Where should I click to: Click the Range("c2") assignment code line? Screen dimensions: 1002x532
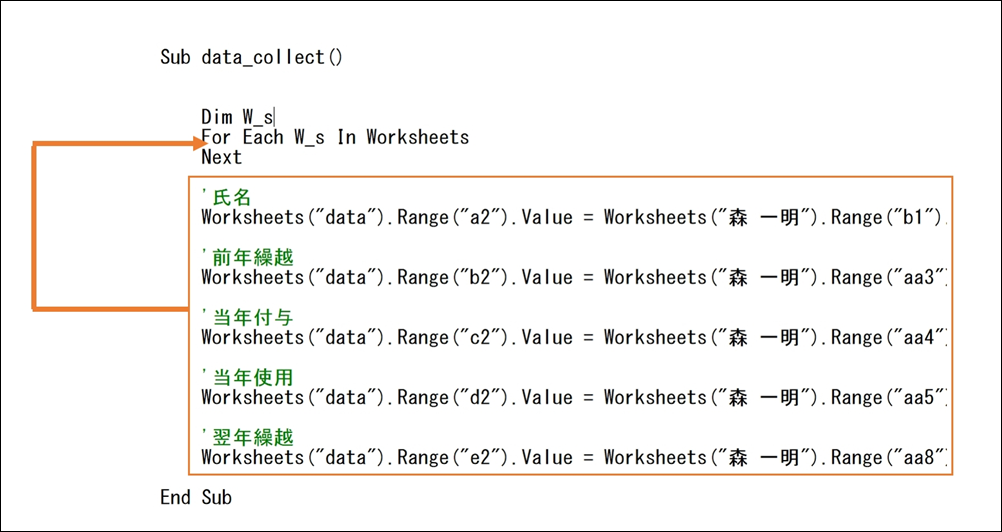[575, 337]
